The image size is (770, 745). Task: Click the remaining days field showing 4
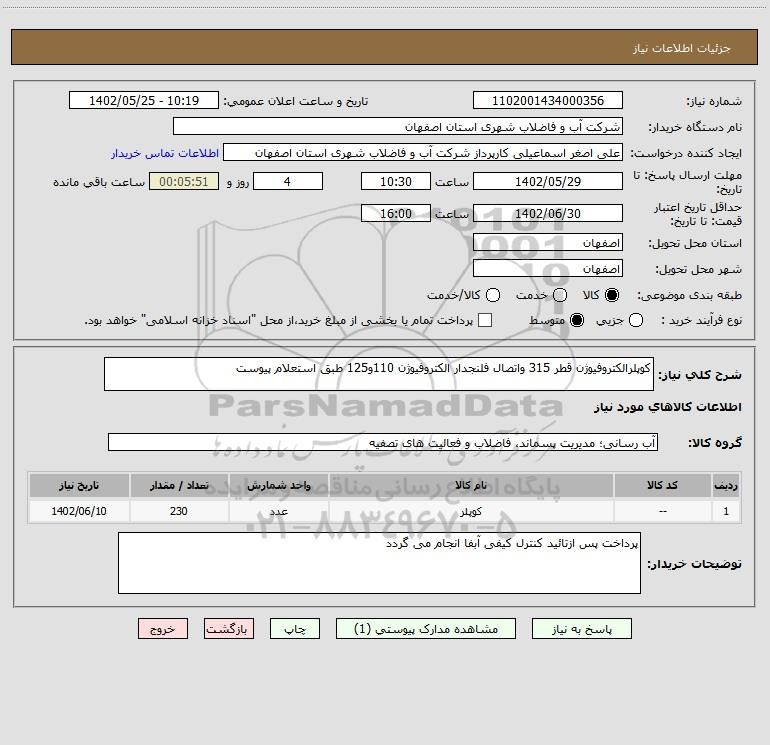(288, 181)
